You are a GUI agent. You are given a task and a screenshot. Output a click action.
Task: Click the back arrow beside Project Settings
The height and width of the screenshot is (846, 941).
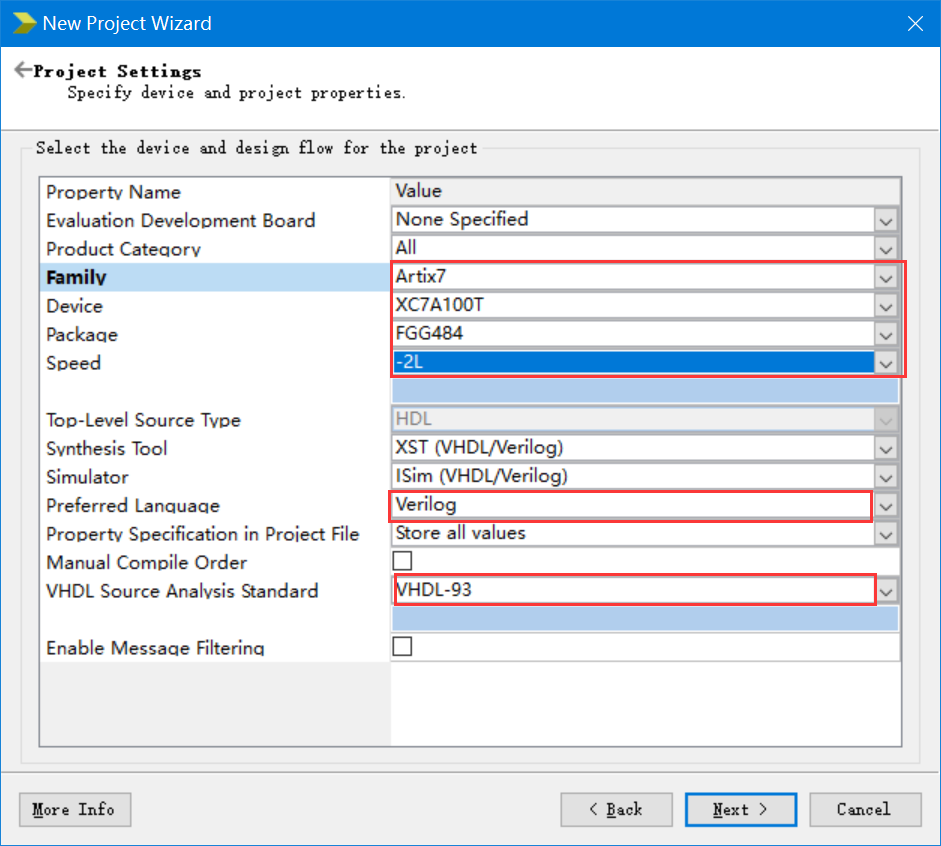coord(22,71)
